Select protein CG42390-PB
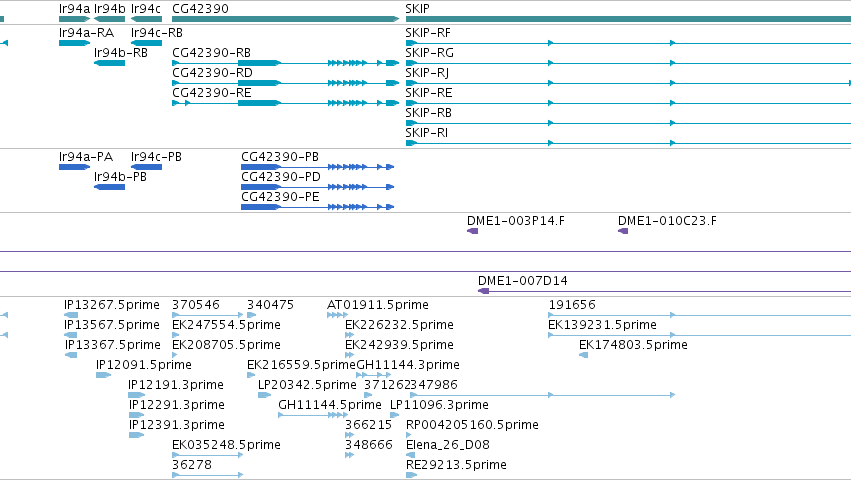 tap(317, 167)
